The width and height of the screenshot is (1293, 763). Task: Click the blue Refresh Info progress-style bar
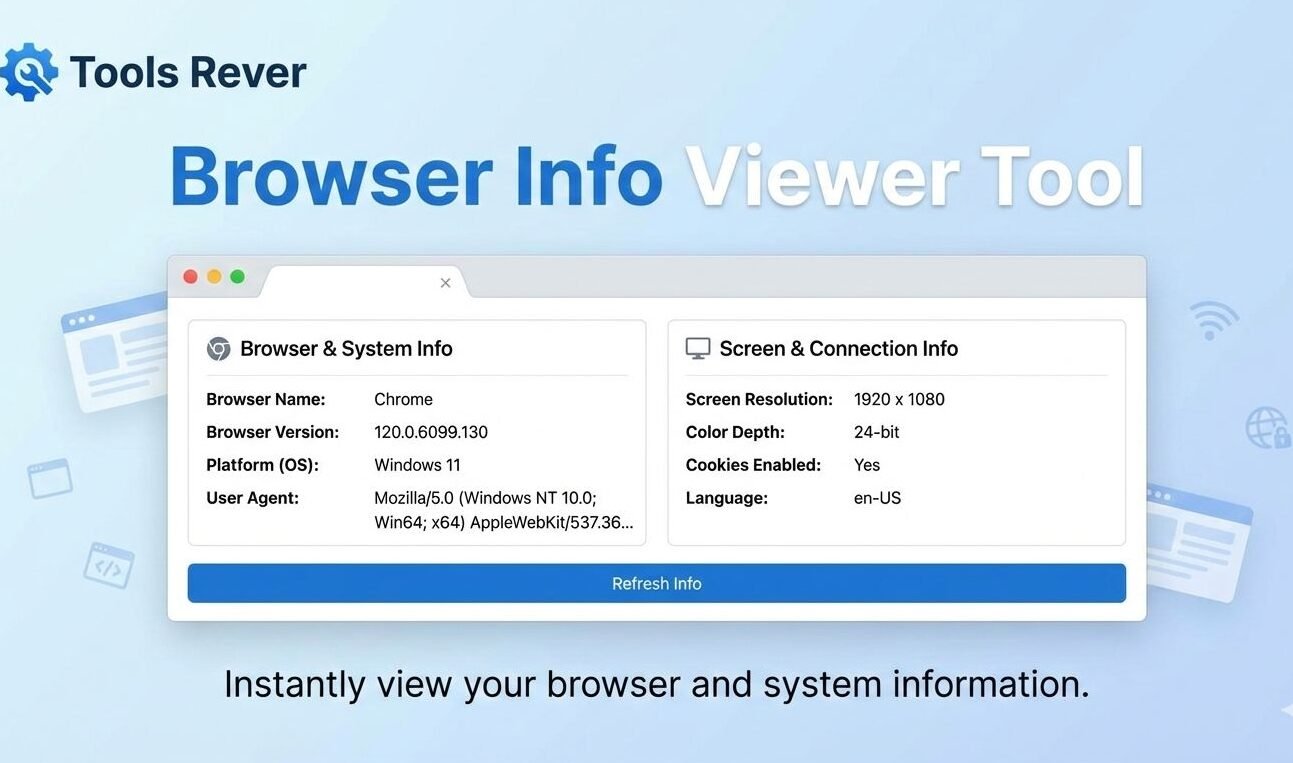click(656, 583)
